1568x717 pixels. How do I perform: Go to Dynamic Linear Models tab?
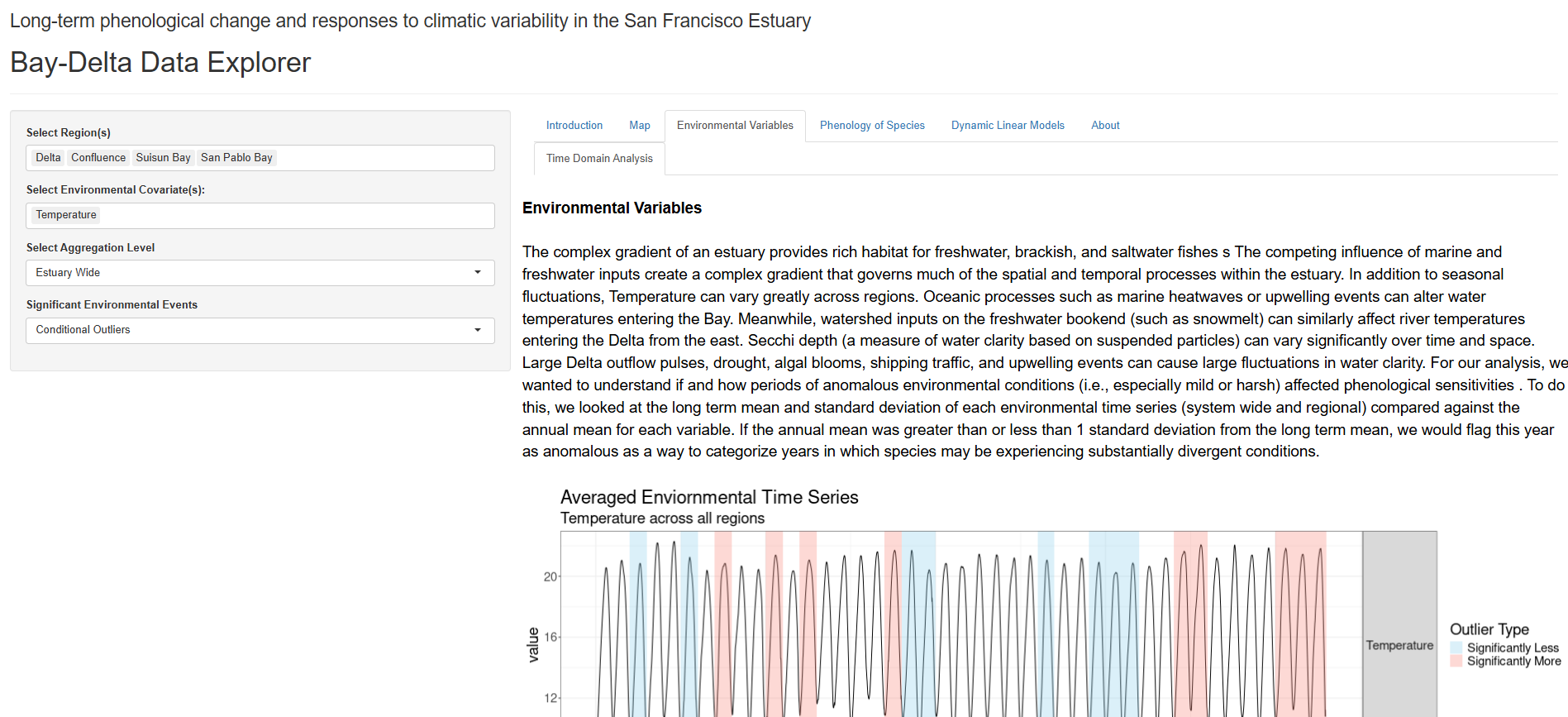pos(1007,126)
